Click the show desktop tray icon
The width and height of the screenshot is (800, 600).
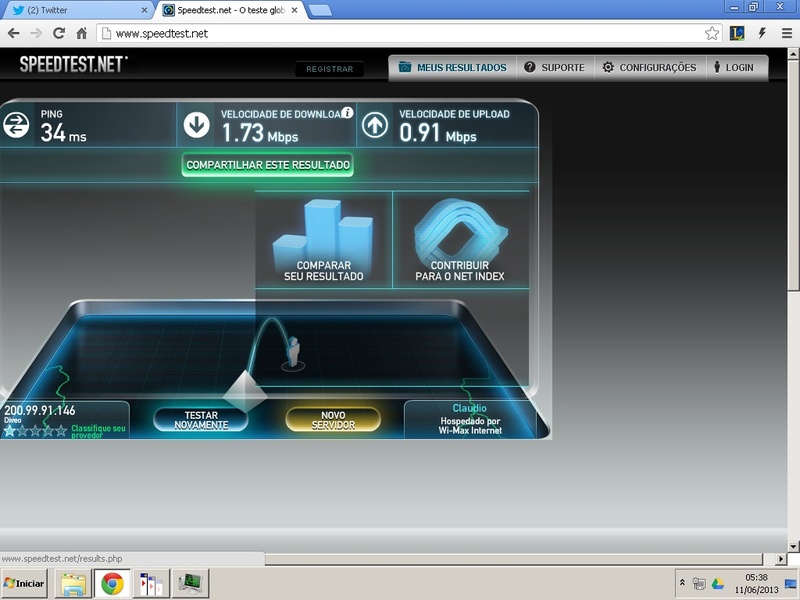coord(791,584)
